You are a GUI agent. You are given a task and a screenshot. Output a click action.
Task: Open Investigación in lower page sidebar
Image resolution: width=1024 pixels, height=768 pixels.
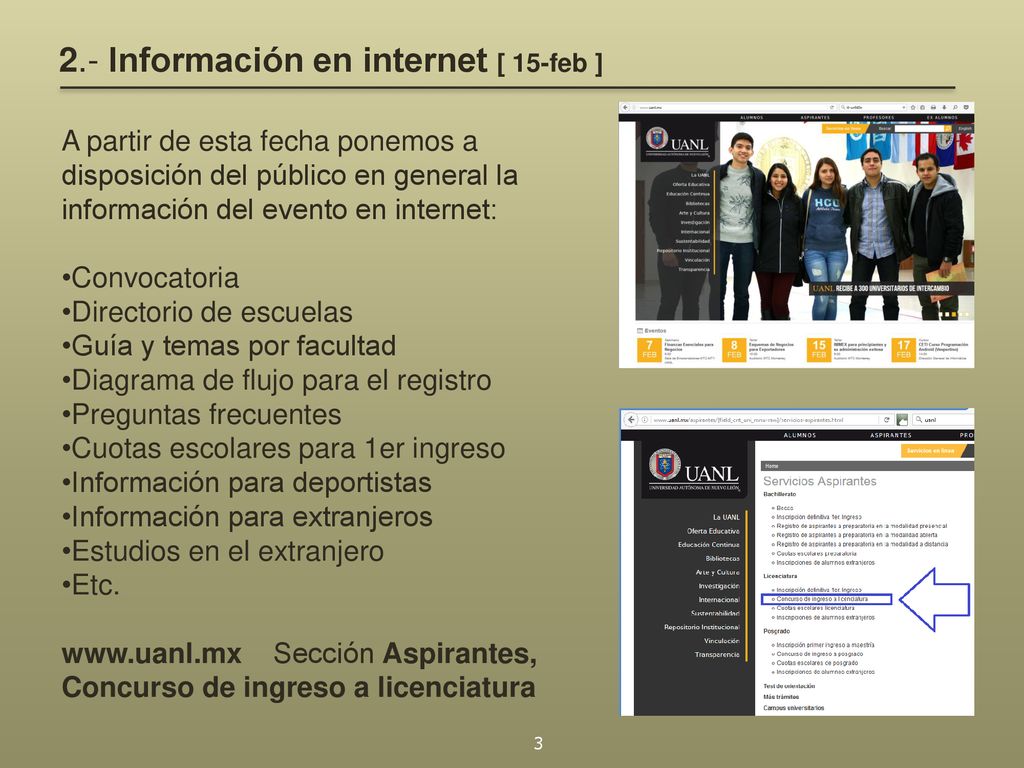point(719,586)
